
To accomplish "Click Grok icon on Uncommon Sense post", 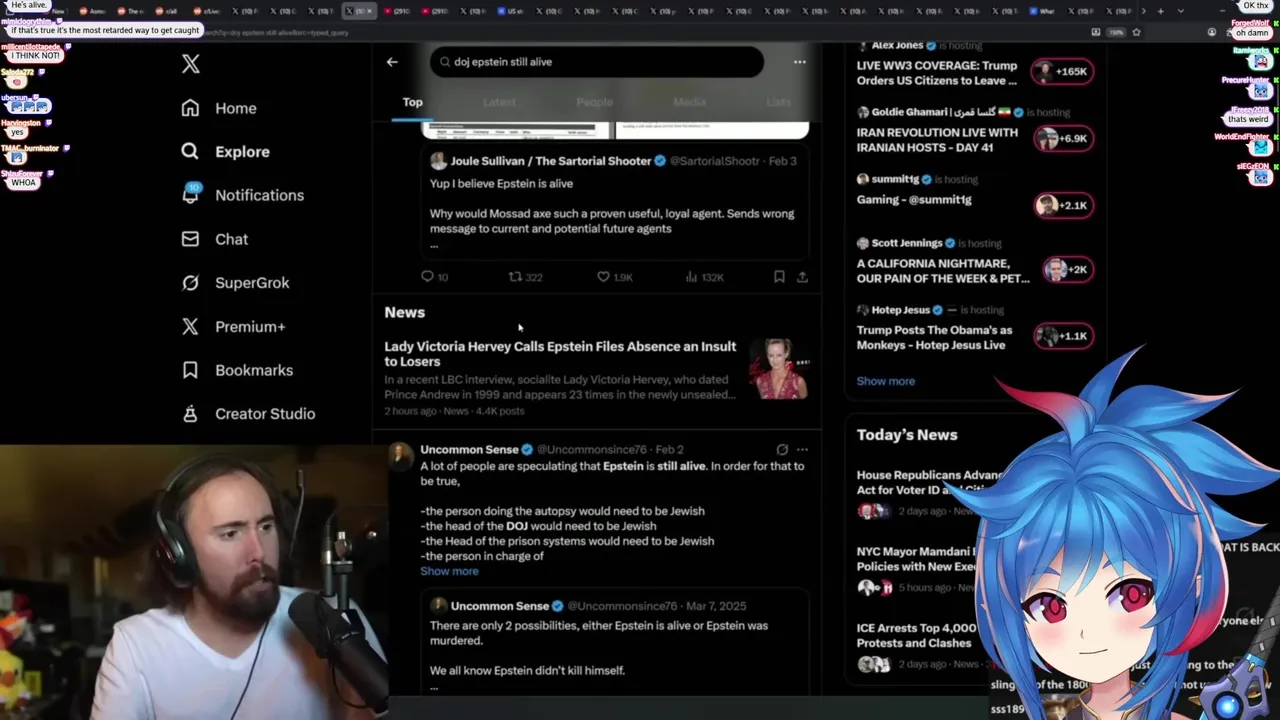I will [782, 450].
